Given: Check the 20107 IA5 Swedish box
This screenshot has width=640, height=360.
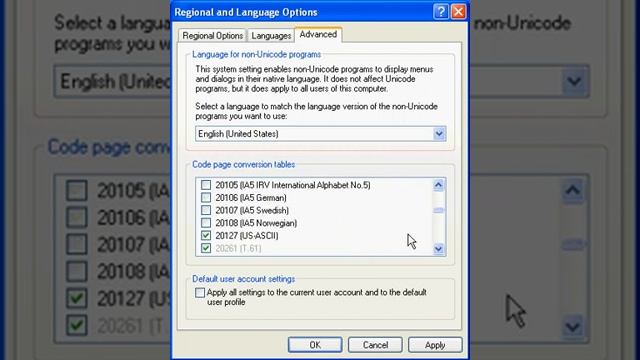Looking at the screenshot, I should pos(206,210).
